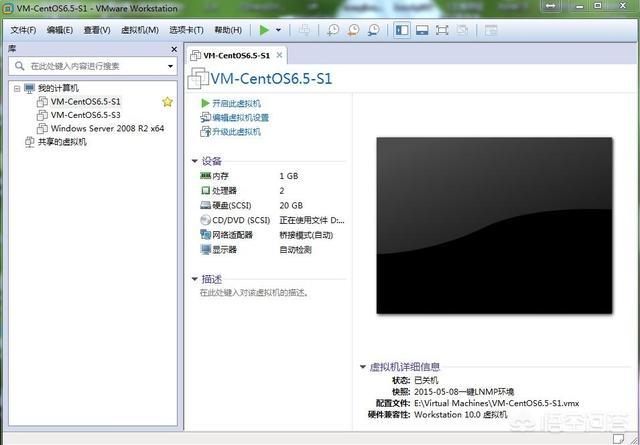
Task: Click the configuration file path text
Action: click(x=496, y=403)
